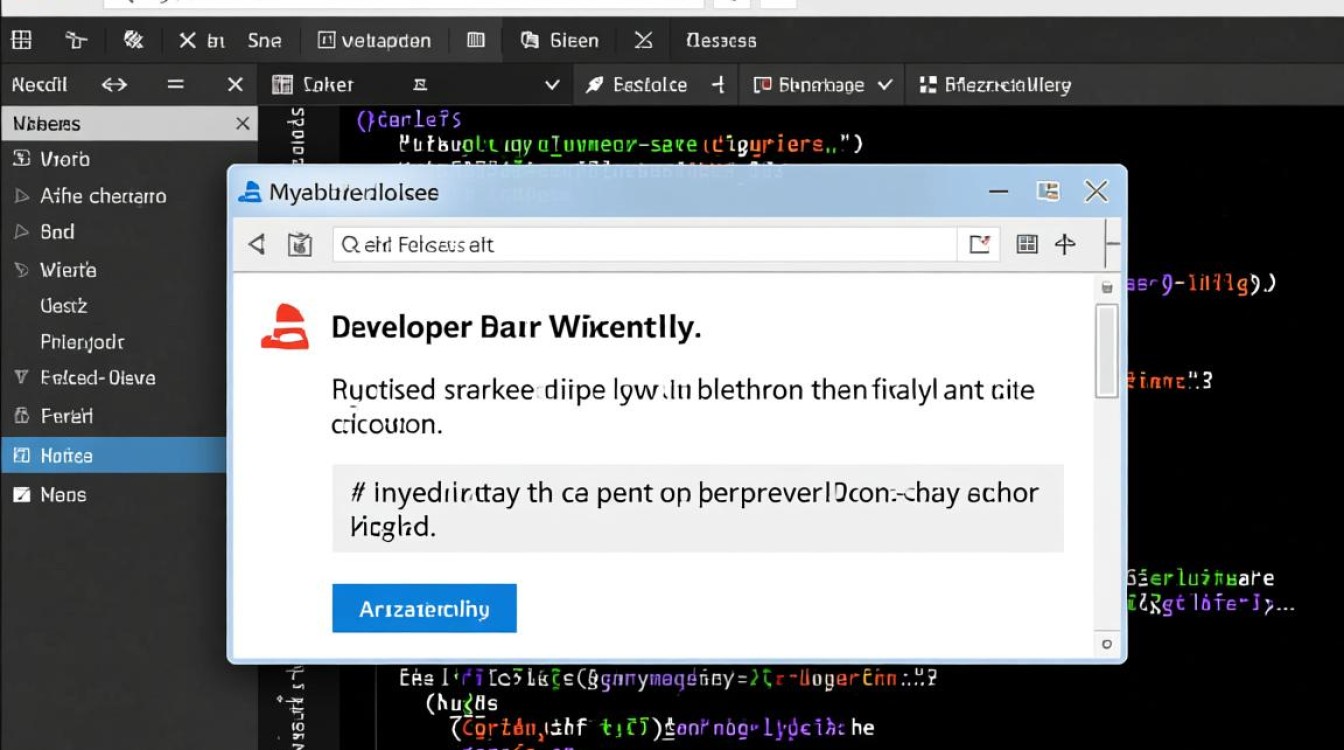Click the grid icon in the dialog toolbar
Viewport: 1344px width, 750px height.
point(1027,244)
